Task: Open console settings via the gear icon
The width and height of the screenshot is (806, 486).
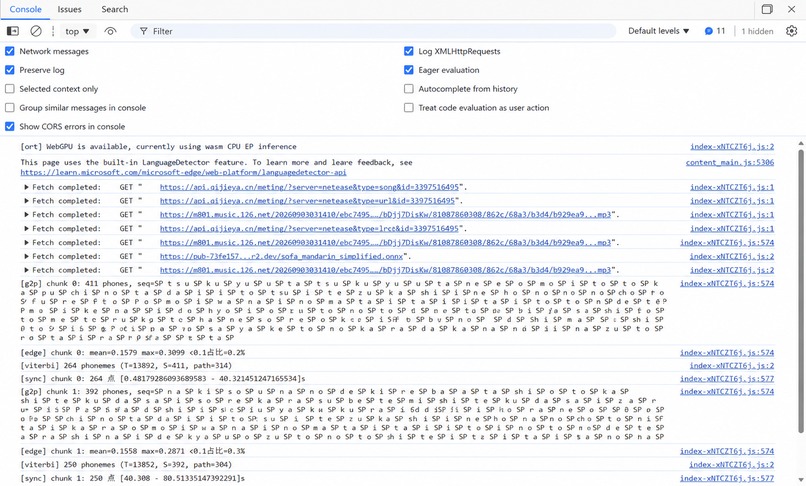Action: click(791, 31)
